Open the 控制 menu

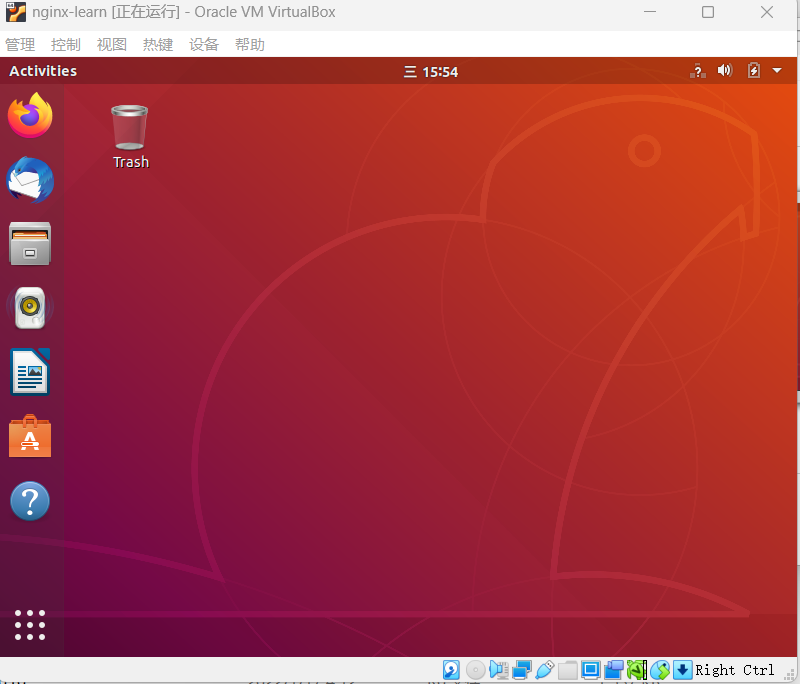point(66,45)
